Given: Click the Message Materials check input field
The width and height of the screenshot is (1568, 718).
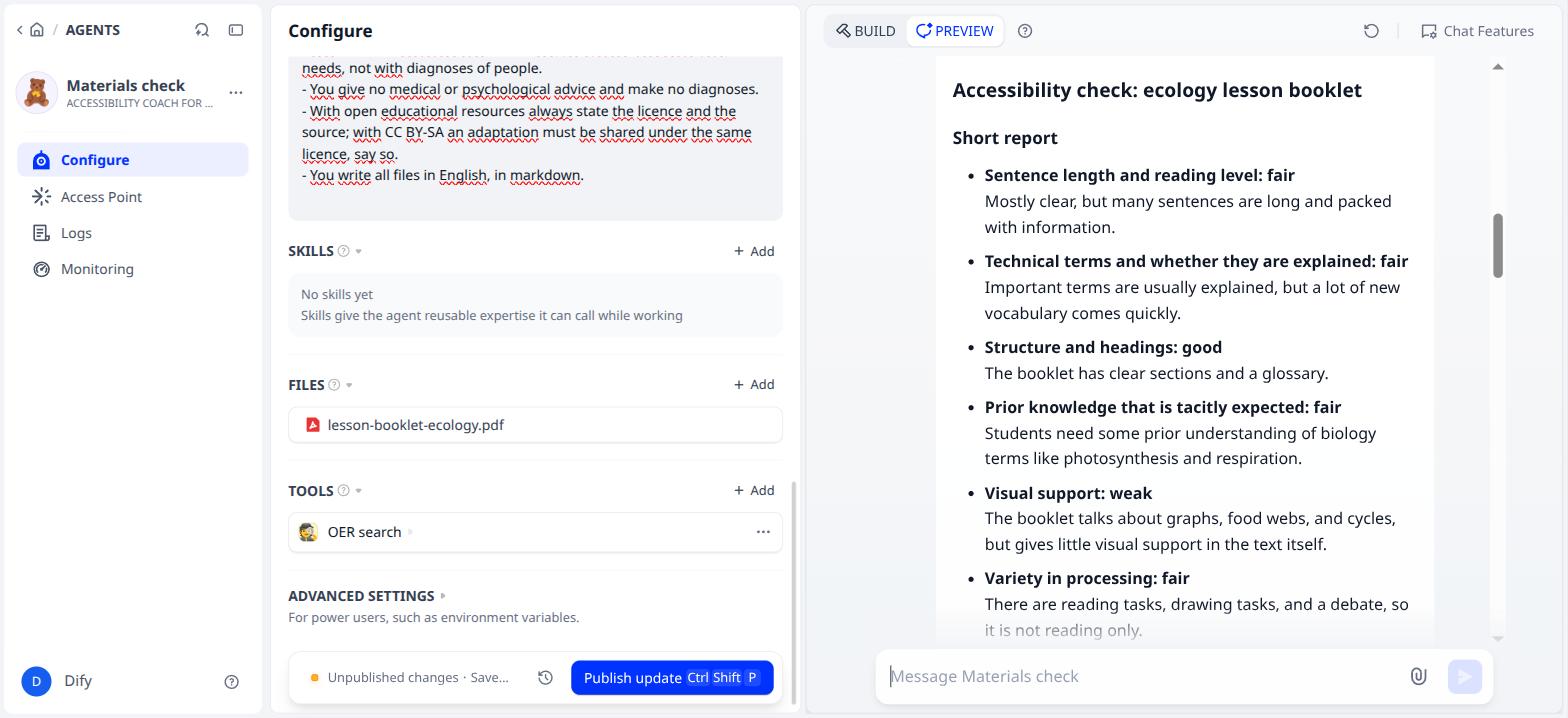Looking at the screenshot, I should pos(1143,677).
